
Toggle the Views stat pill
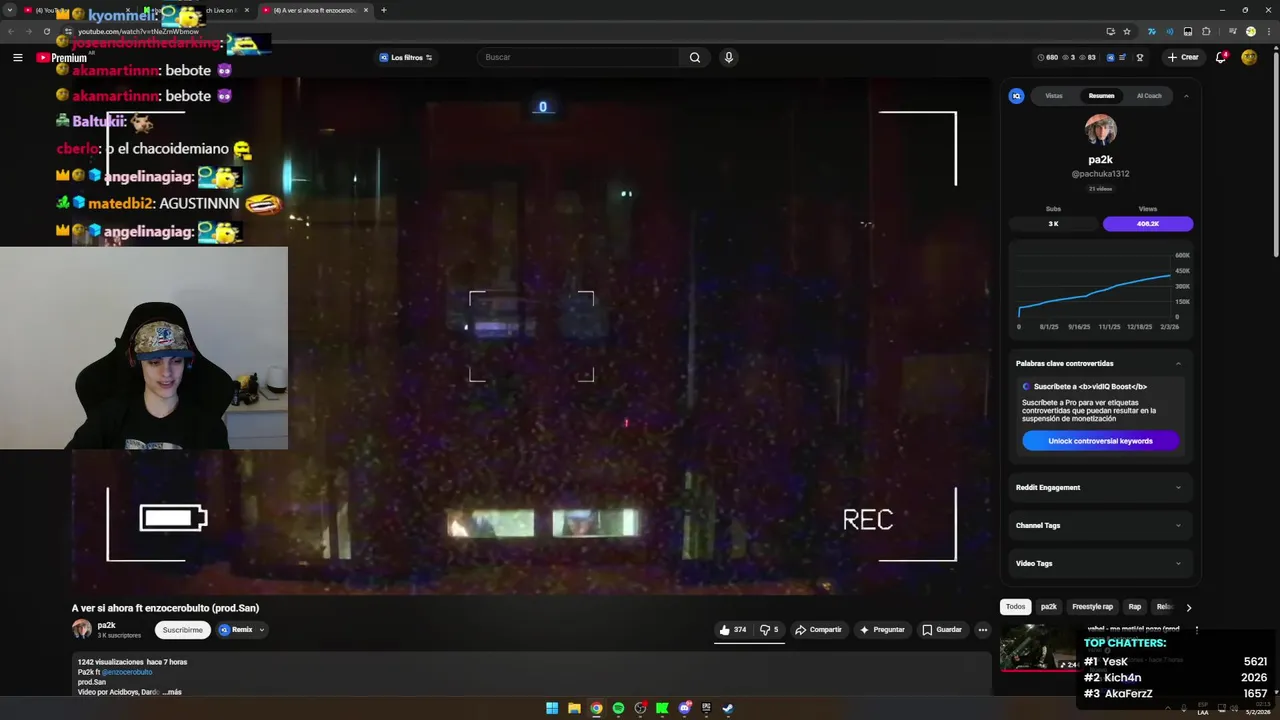point(1148,224)
